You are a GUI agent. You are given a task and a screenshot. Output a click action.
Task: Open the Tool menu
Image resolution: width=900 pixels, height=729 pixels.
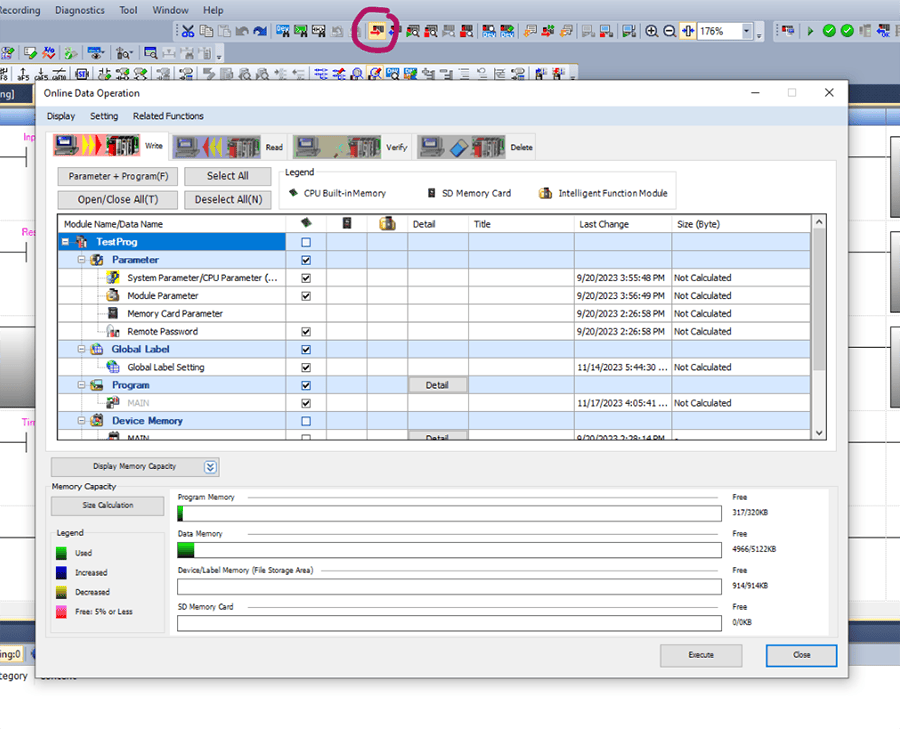point(128,10)
